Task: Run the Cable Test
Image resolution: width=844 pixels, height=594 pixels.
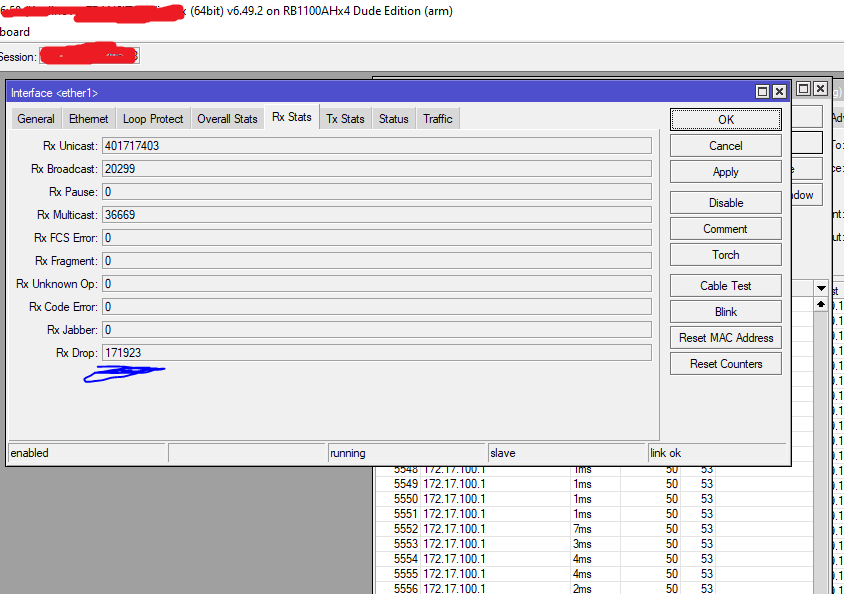Action: click(726, 286)
